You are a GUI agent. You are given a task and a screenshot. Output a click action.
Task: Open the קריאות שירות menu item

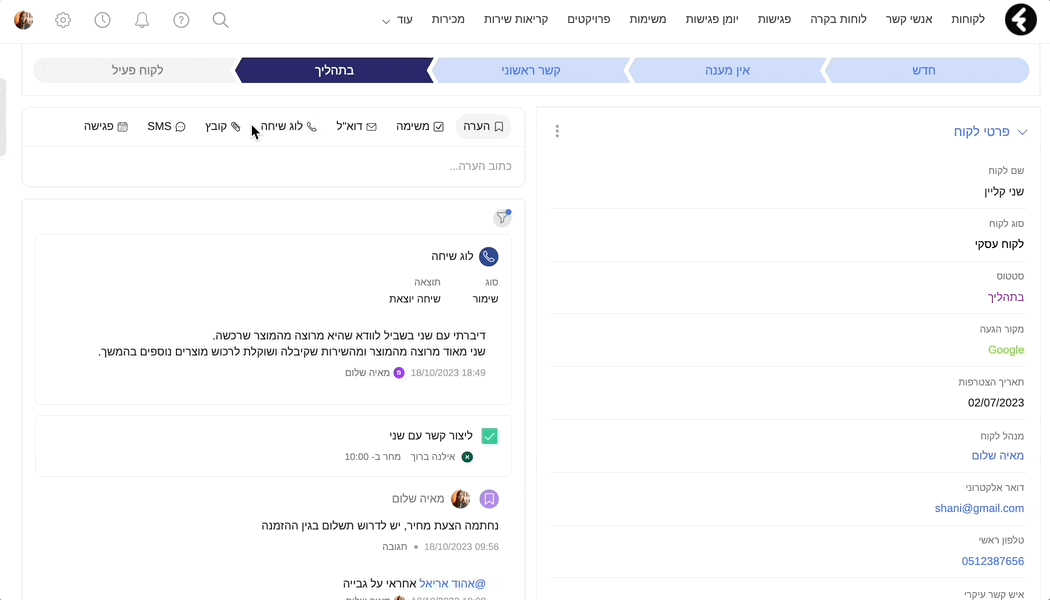pyautogui.click(x=516, y=19)
